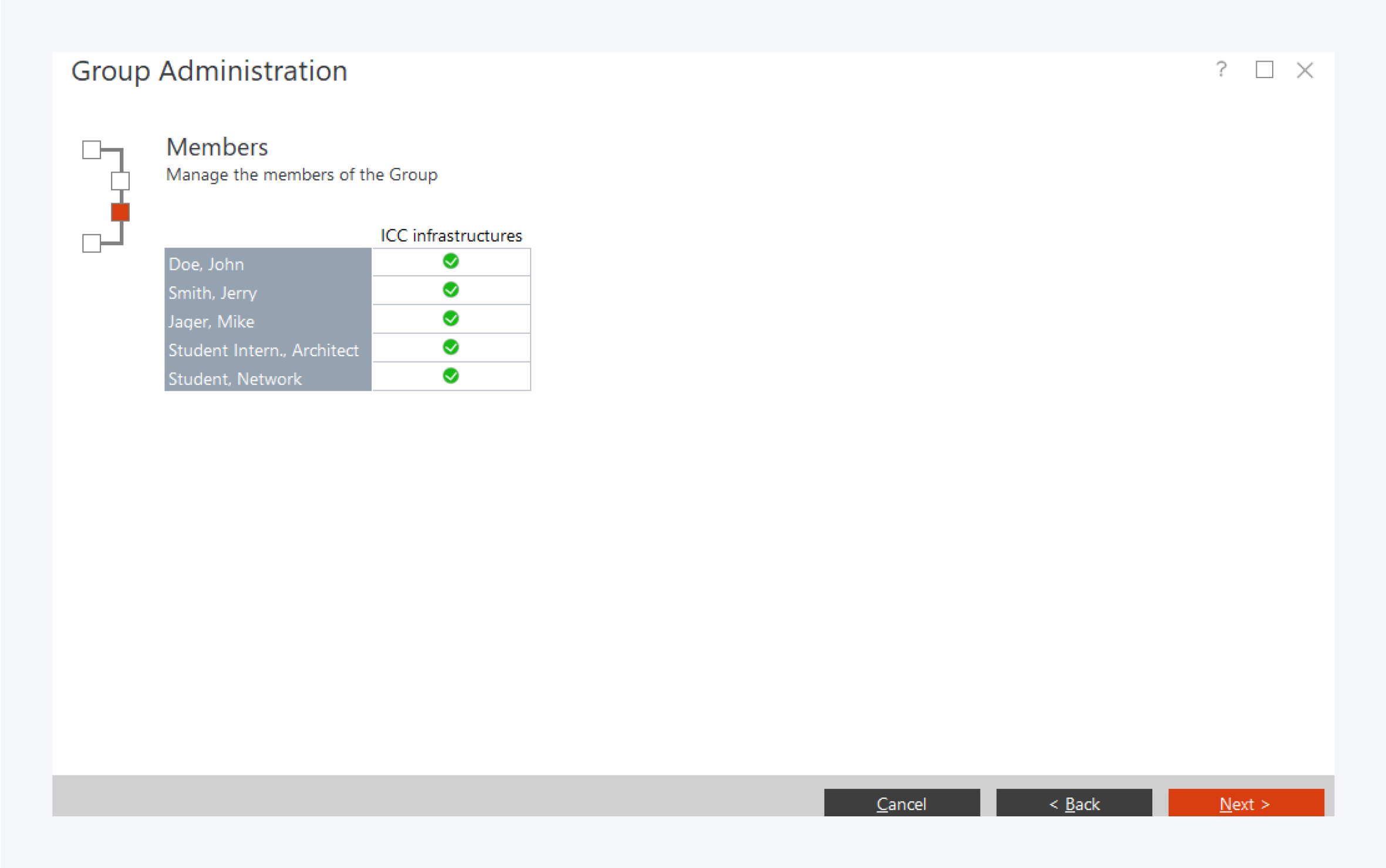Image resolution: width=1386 pixels, height=868 pixels.
Task: Toggle Student, Network membership checkmark
Action: (x=450, y=377)
